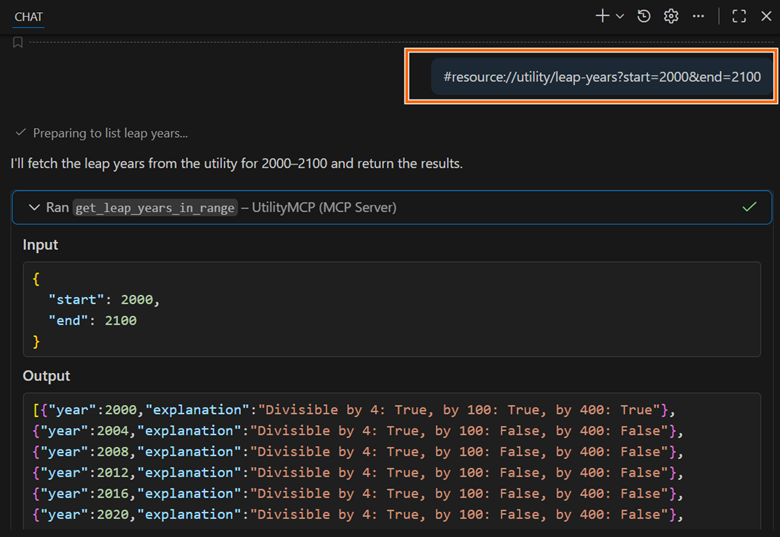Show chat history
Image resolution: width=780 pixels, height=537 pixels.
pos(644,16)
